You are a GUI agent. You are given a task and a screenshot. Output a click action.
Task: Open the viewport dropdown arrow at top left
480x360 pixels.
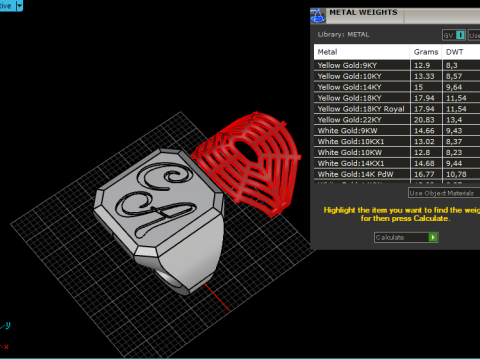tap(19, 6)
